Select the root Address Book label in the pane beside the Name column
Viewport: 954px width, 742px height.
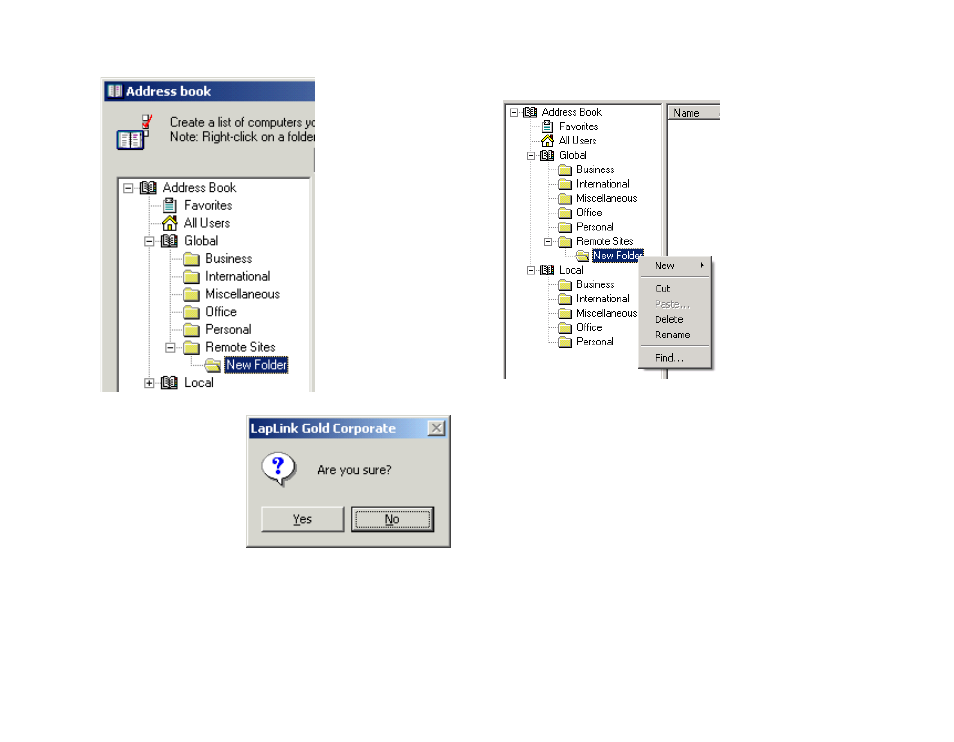pos(571,113)
